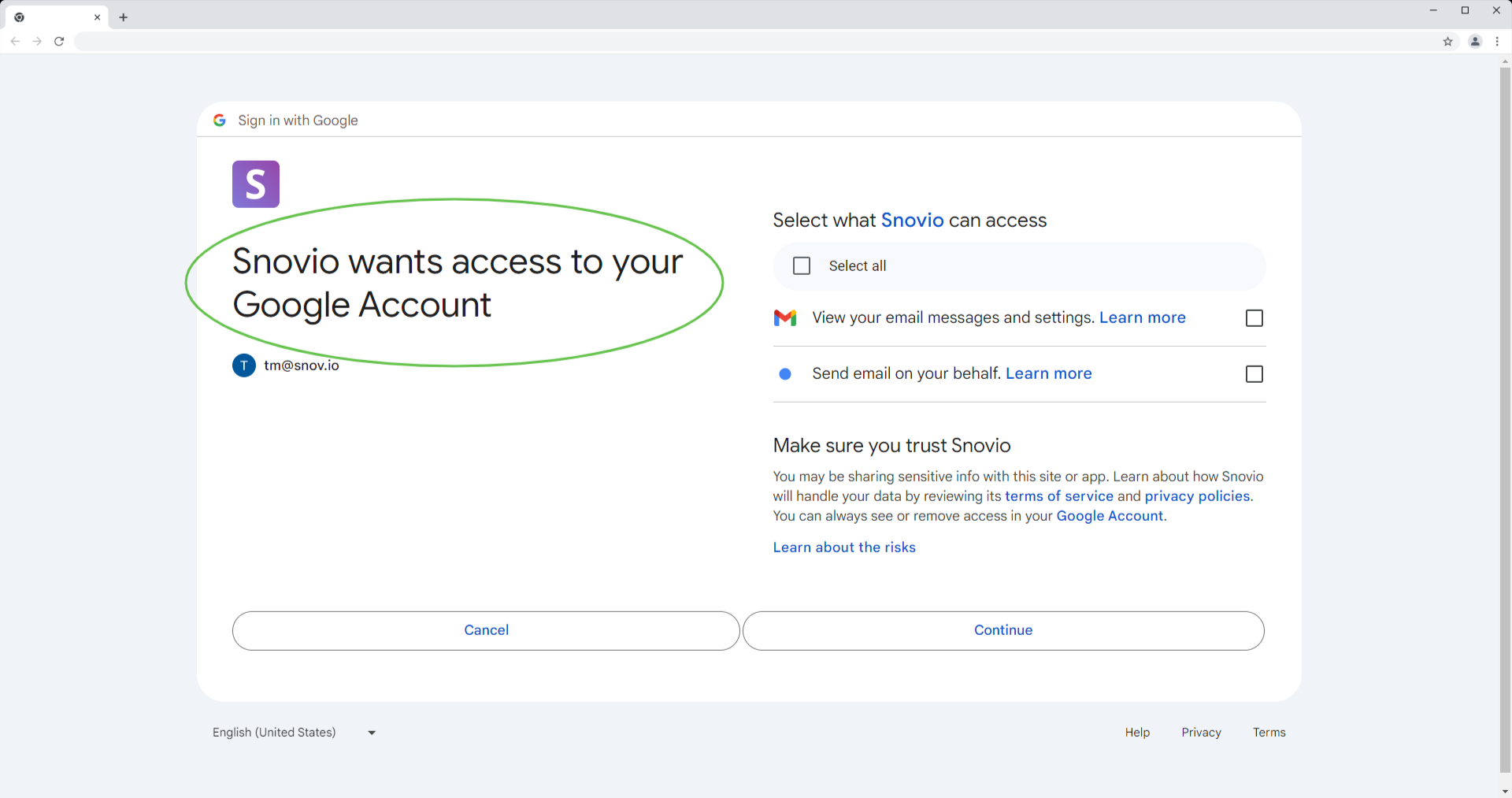Open the browser profile avatar icon

coord(1475,42)
